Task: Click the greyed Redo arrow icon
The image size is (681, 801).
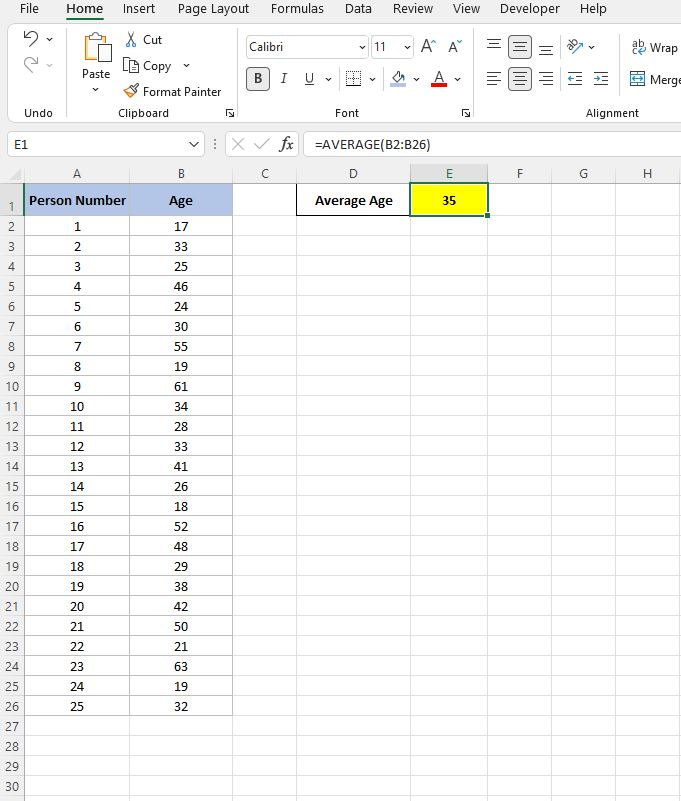Action: coord(31,65)
